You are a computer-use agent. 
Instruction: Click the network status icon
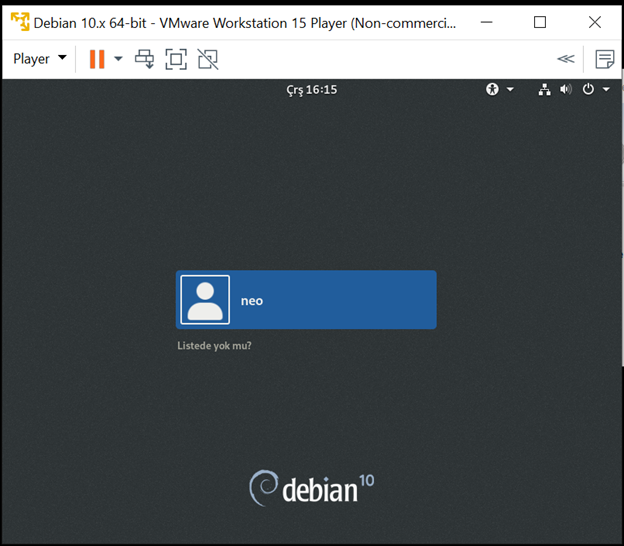pyautogui.click(x=544, y=89)
